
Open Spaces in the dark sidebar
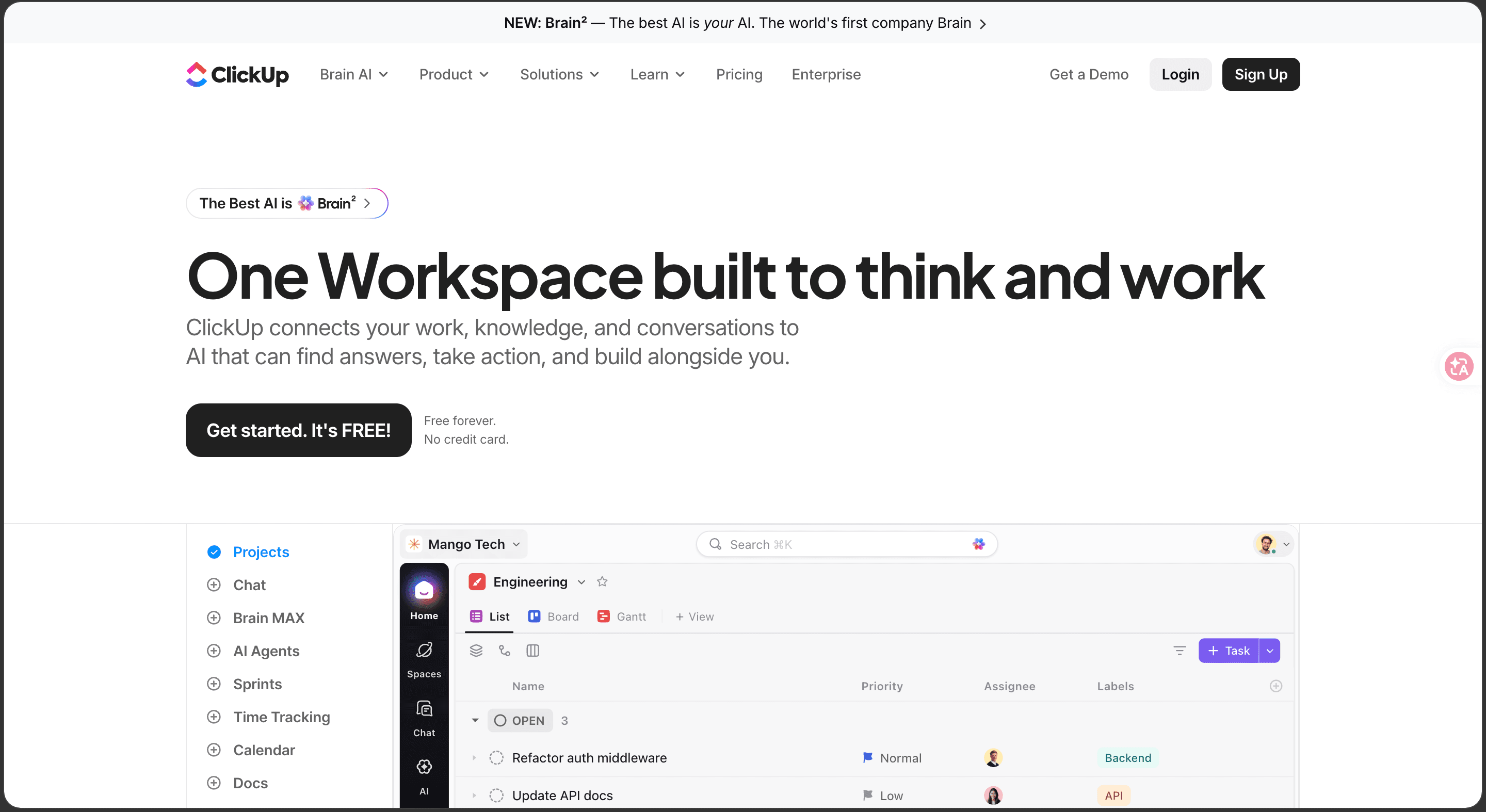[x=424, y=660]
